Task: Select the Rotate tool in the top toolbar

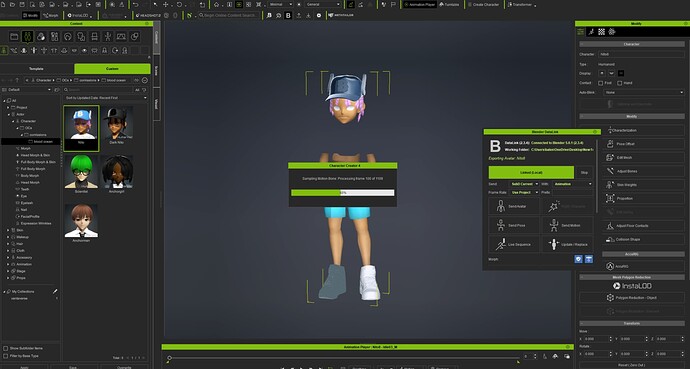Action: tap(179, 4)
